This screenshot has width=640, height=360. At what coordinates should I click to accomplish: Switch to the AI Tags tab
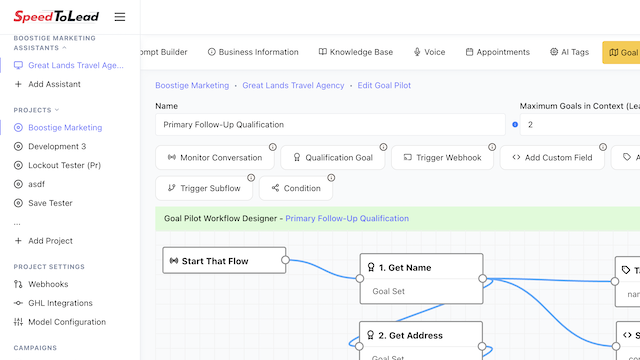pyautogui.click(x=569, y=52)
